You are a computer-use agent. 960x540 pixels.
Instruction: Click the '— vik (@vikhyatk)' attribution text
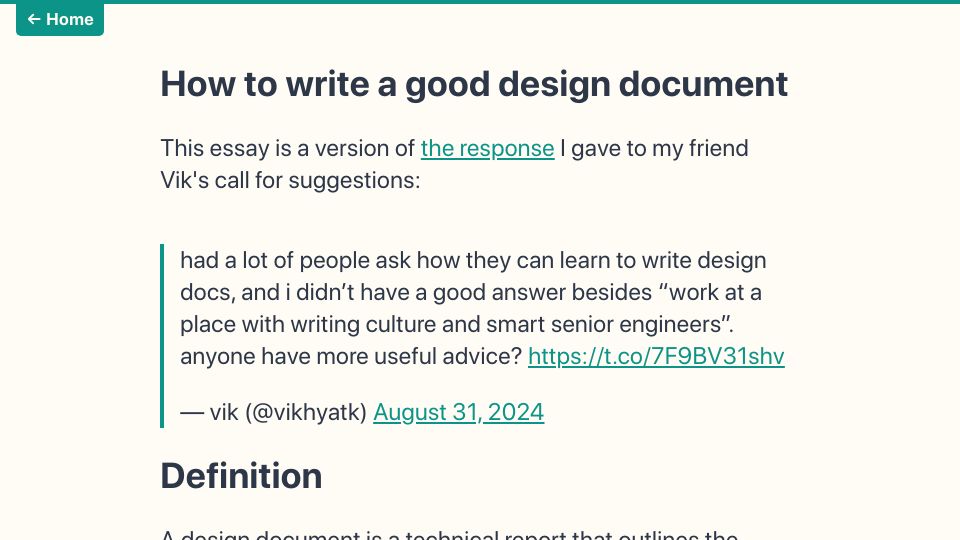point(273,413)
